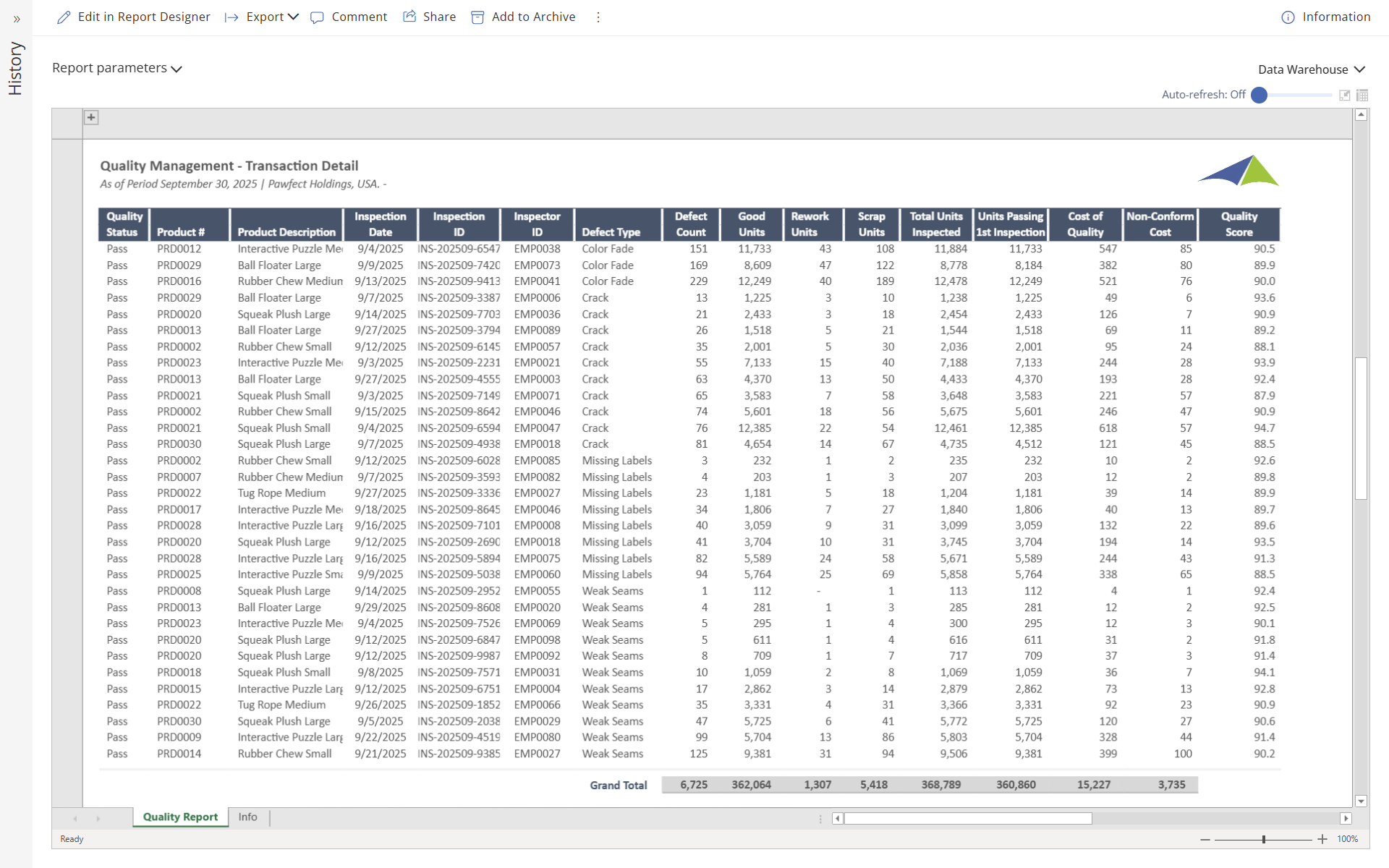1389x868 pixels.
Task: Click the Share icon
Action: pyautogui.click(x=409, y=17)
